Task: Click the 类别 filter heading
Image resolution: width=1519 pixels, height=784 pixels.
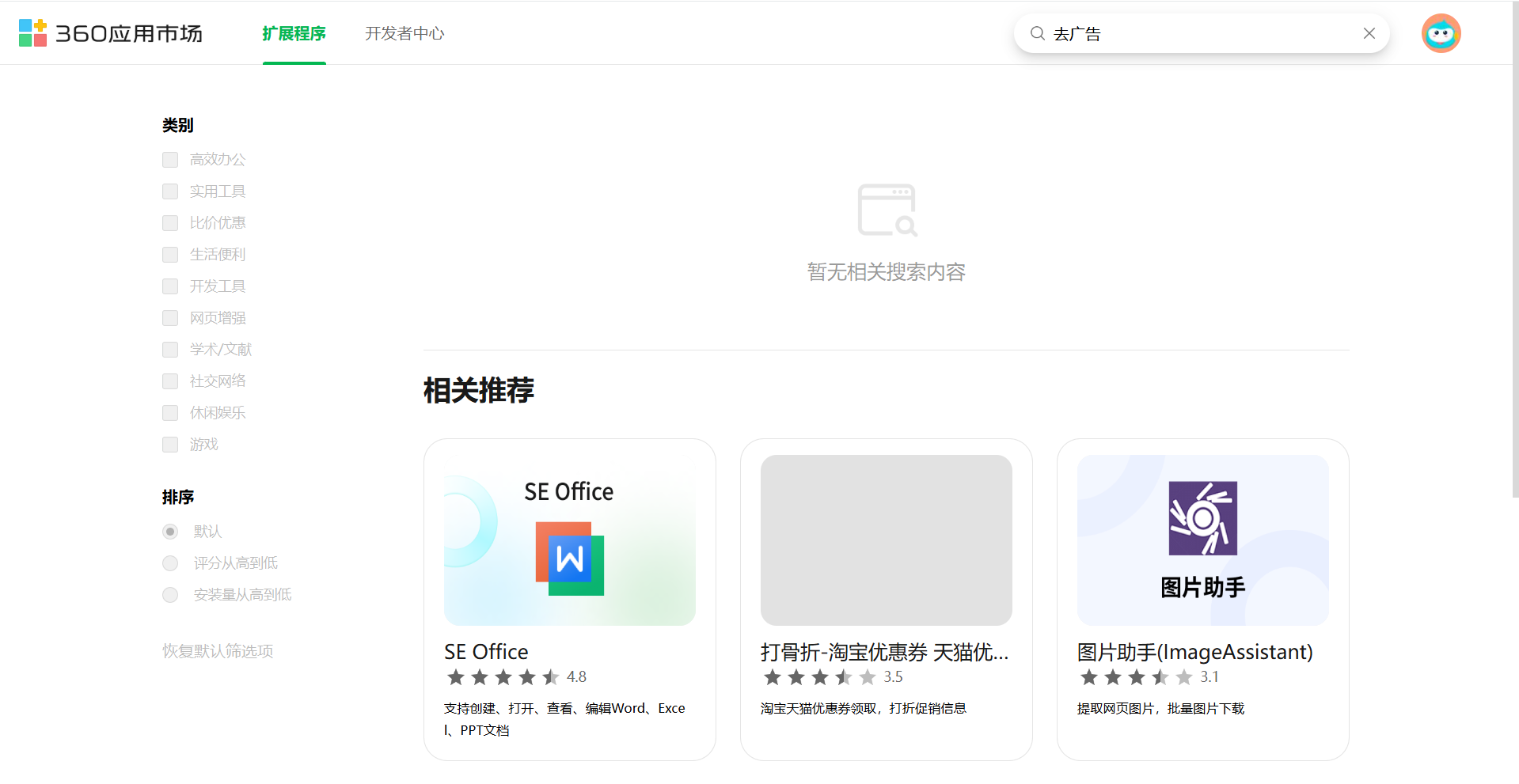Action: 178,125
